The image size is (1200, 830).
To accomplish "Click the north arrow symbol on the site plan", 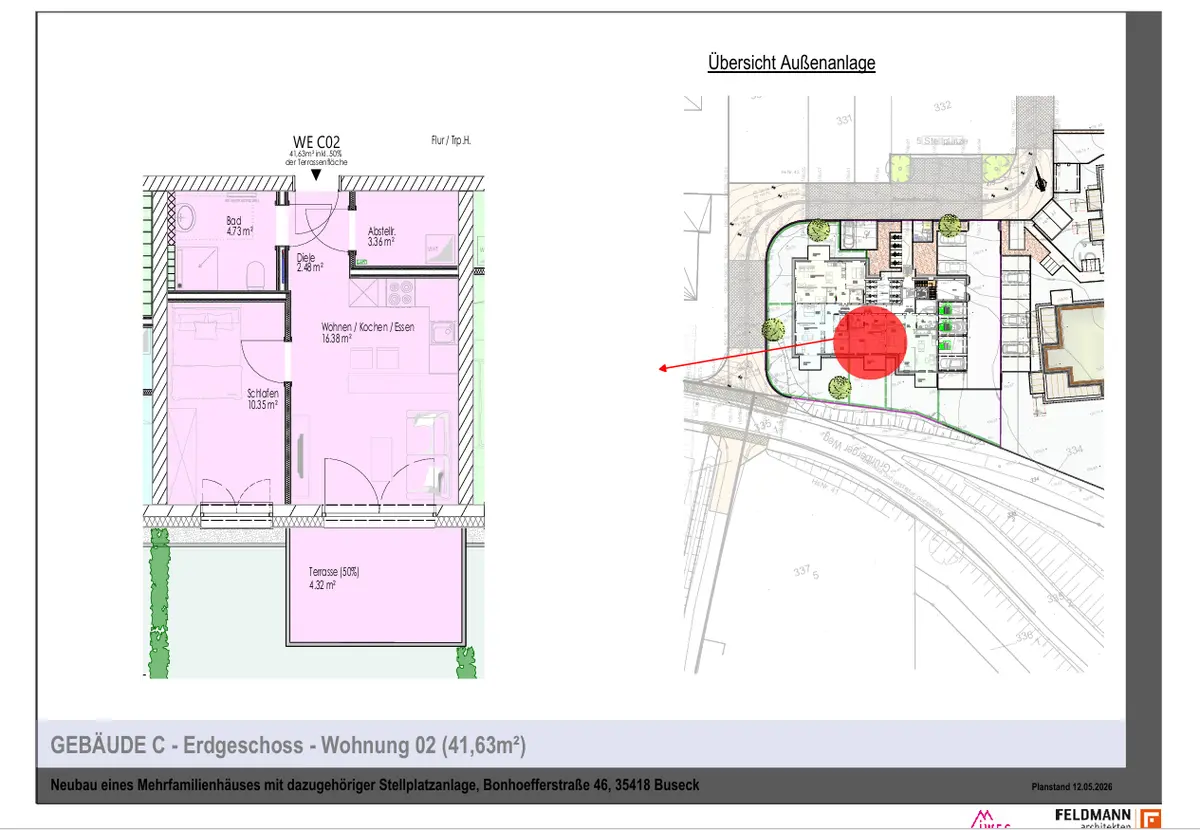I will (x=1041, y=178).
